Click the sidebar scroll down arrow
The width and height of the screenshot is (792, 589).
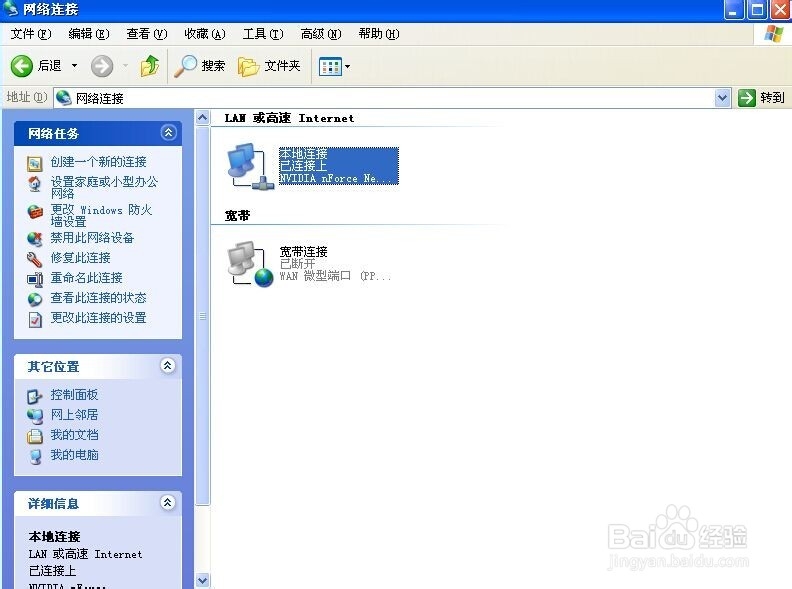tap(202, 580)
